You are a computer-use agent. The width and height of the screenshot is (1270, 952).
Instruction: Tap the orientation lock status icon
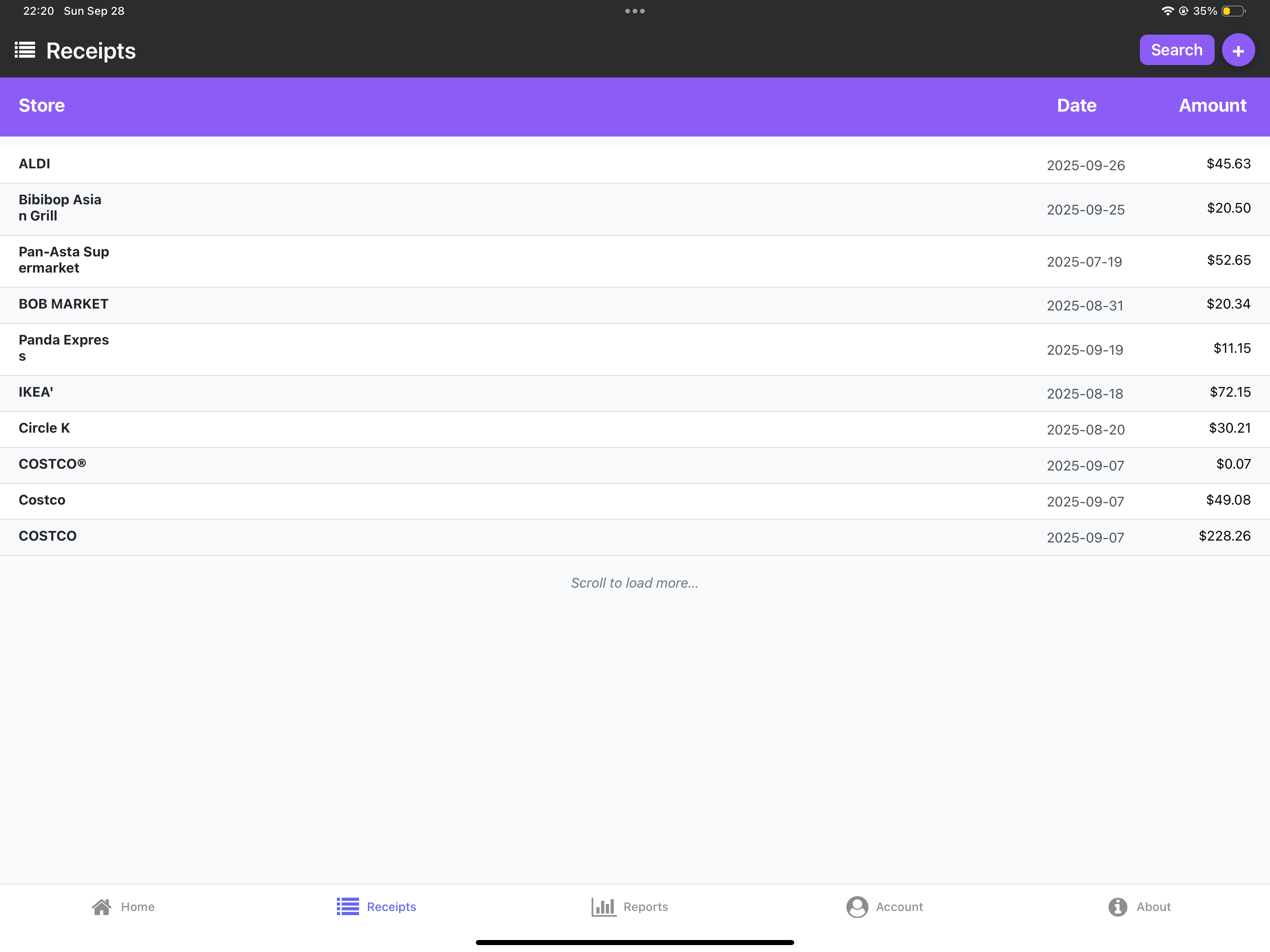point(1184,11)
